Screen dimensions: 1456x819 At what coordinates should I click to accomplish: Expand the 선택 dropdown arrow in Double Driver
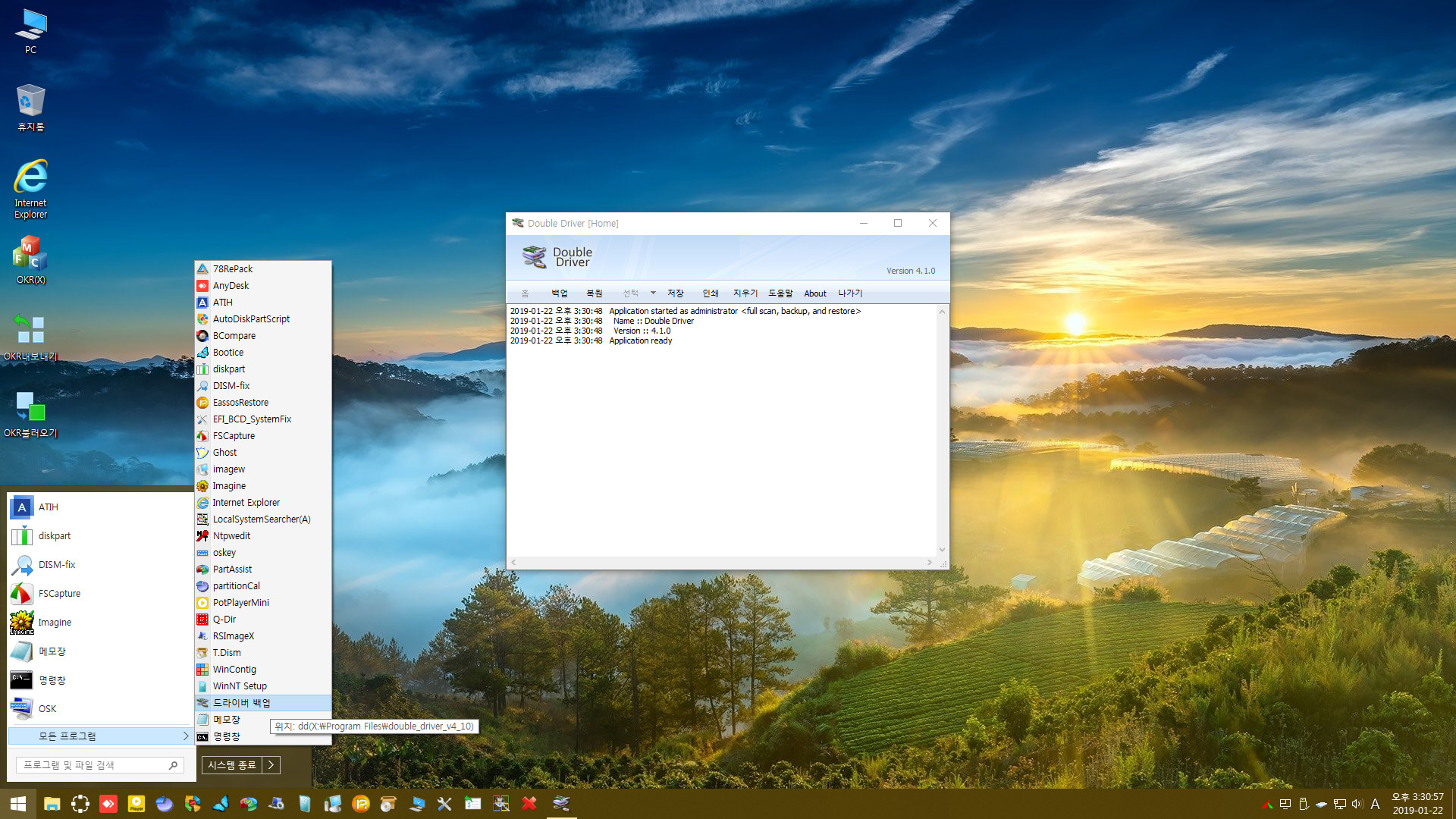coord(653,293)
